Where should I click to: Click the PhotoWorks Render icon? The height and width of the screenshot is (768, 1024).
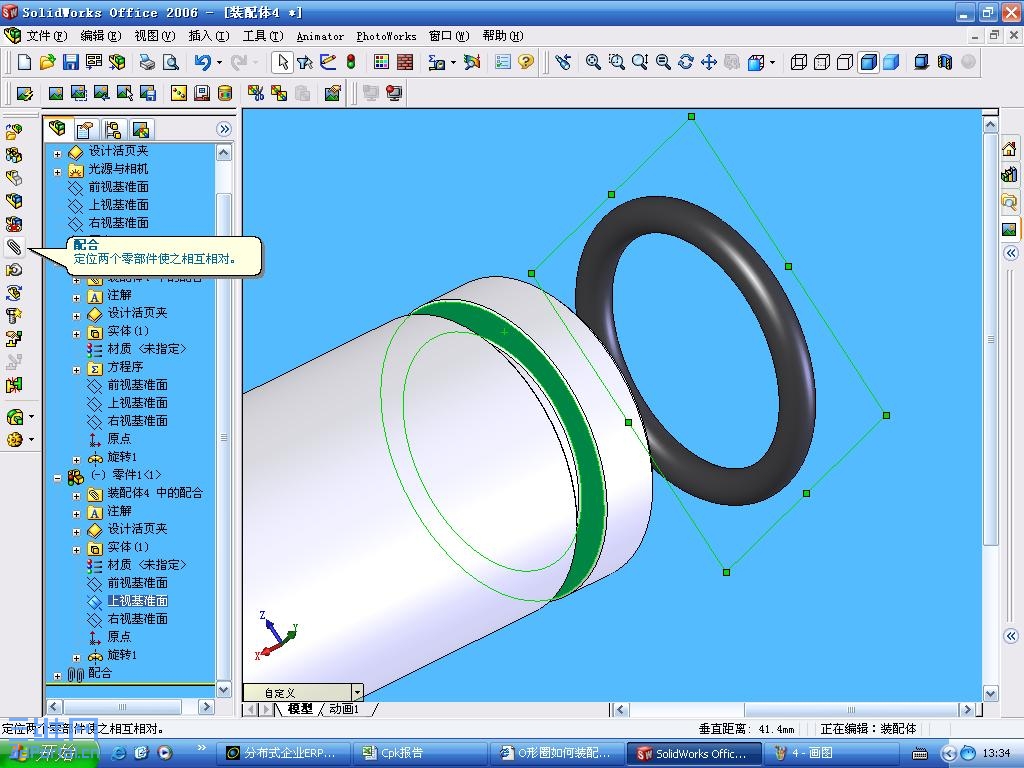[x=56, y=93]
